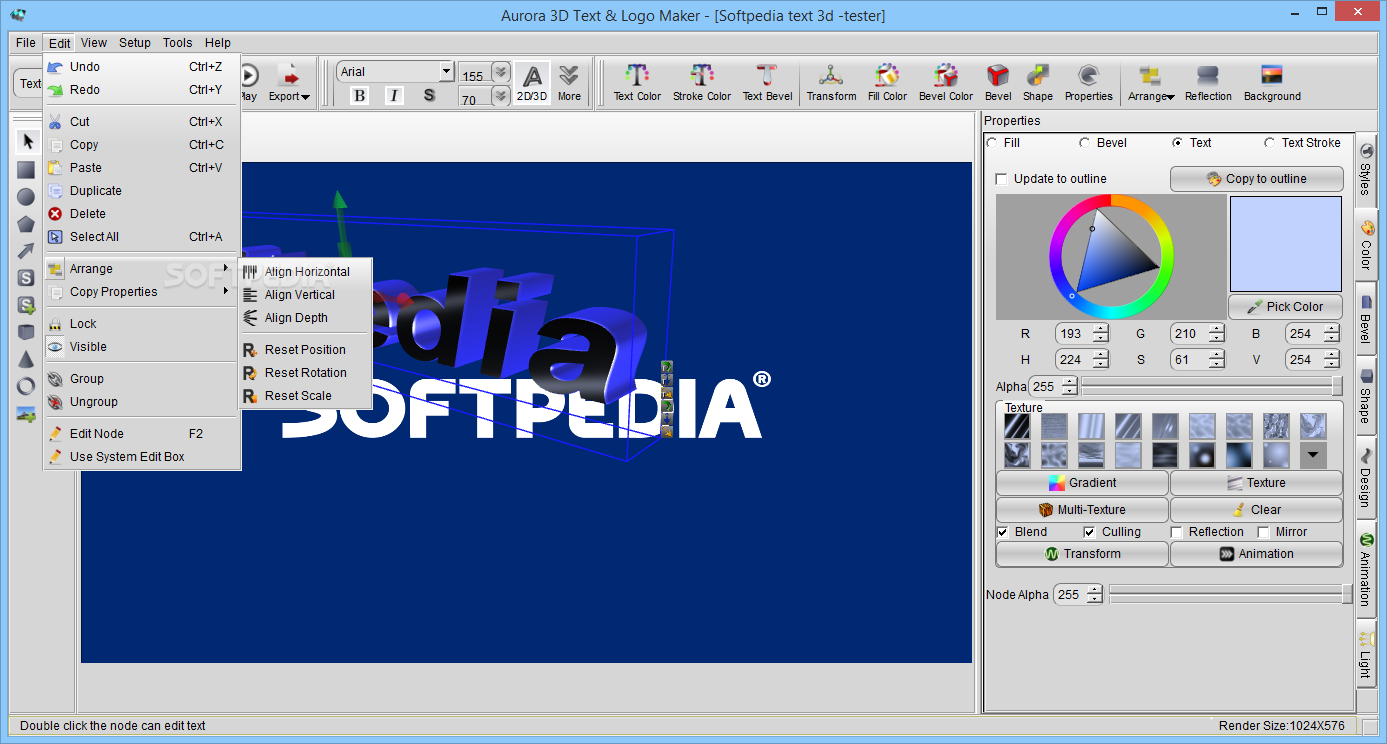Click the Multi-Texture button
Image resolution: width=1387 pixels, height=744 pixels.
1082,510
